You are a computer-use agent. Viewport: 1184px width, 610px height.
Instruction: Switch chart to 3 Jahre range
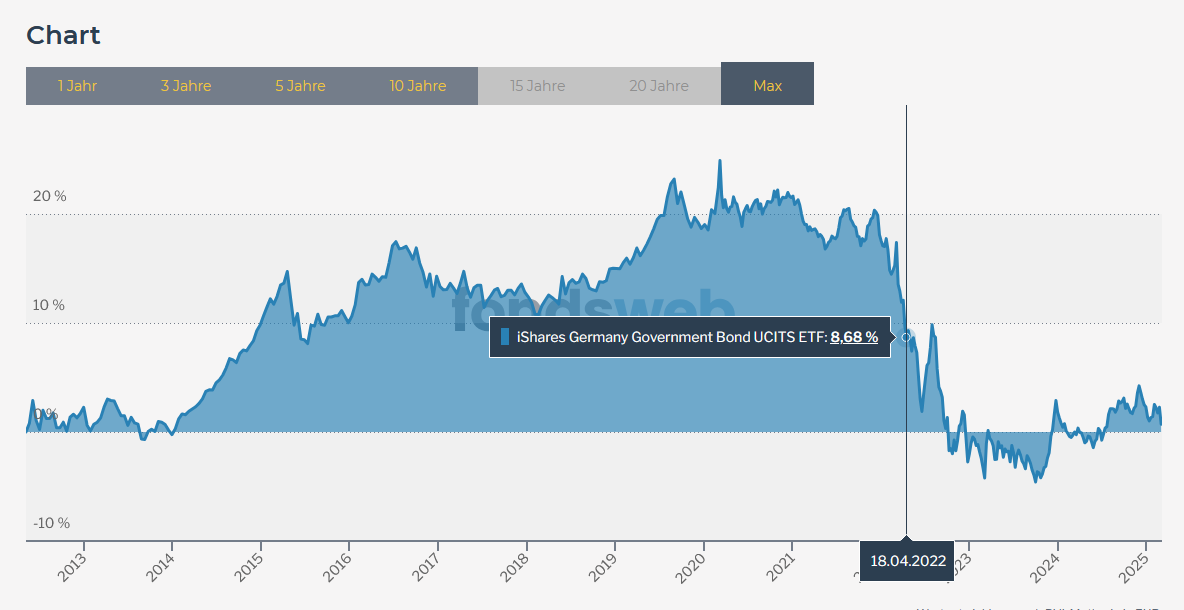click(x=186, y=86)
